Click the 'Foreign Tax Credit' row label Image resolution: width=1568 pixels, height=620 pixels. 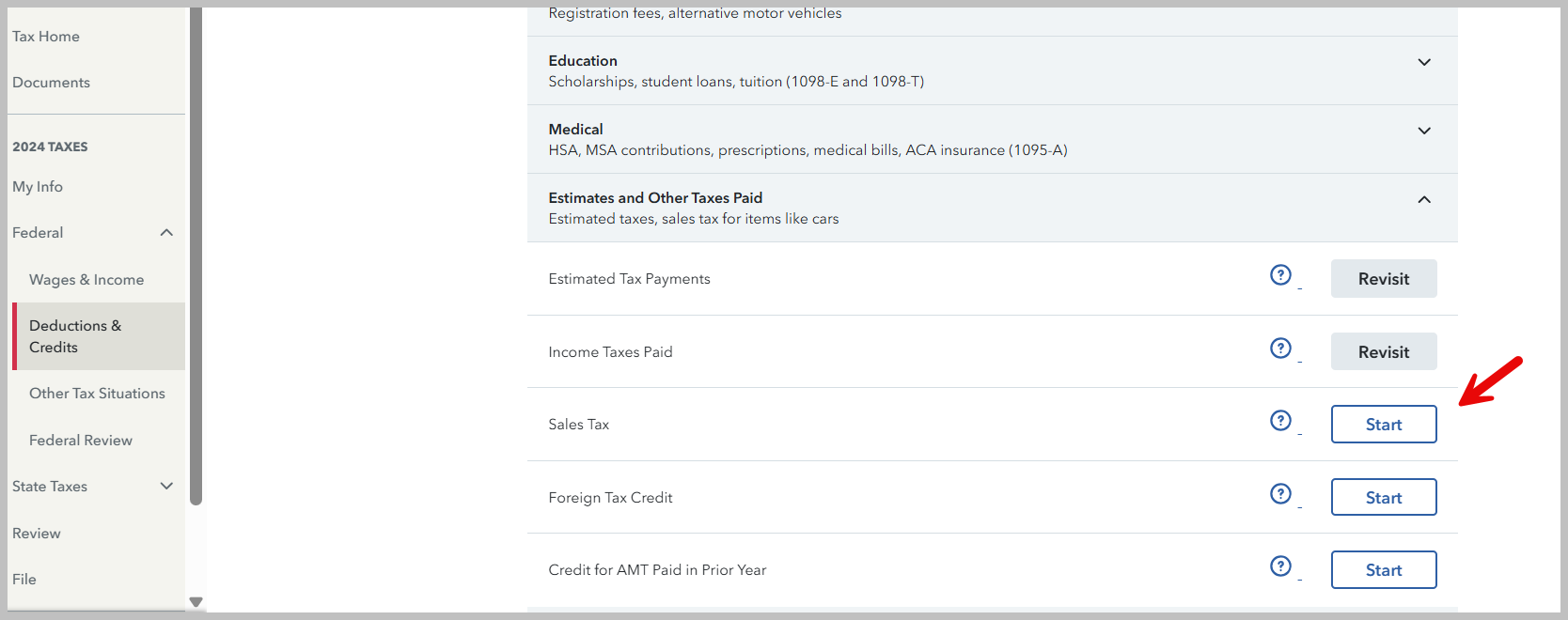[x=611, y=498]
